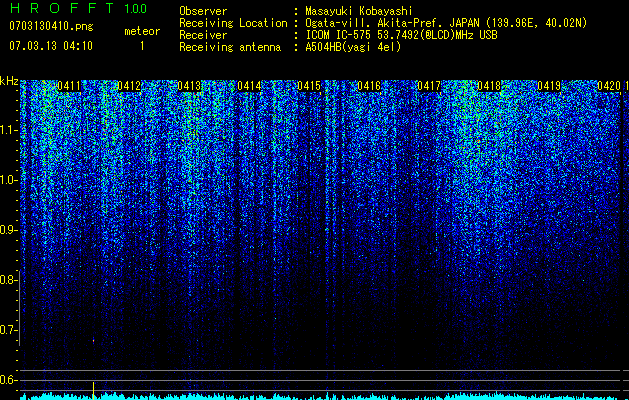Click the kHz axis unit label

coord(9,81)
